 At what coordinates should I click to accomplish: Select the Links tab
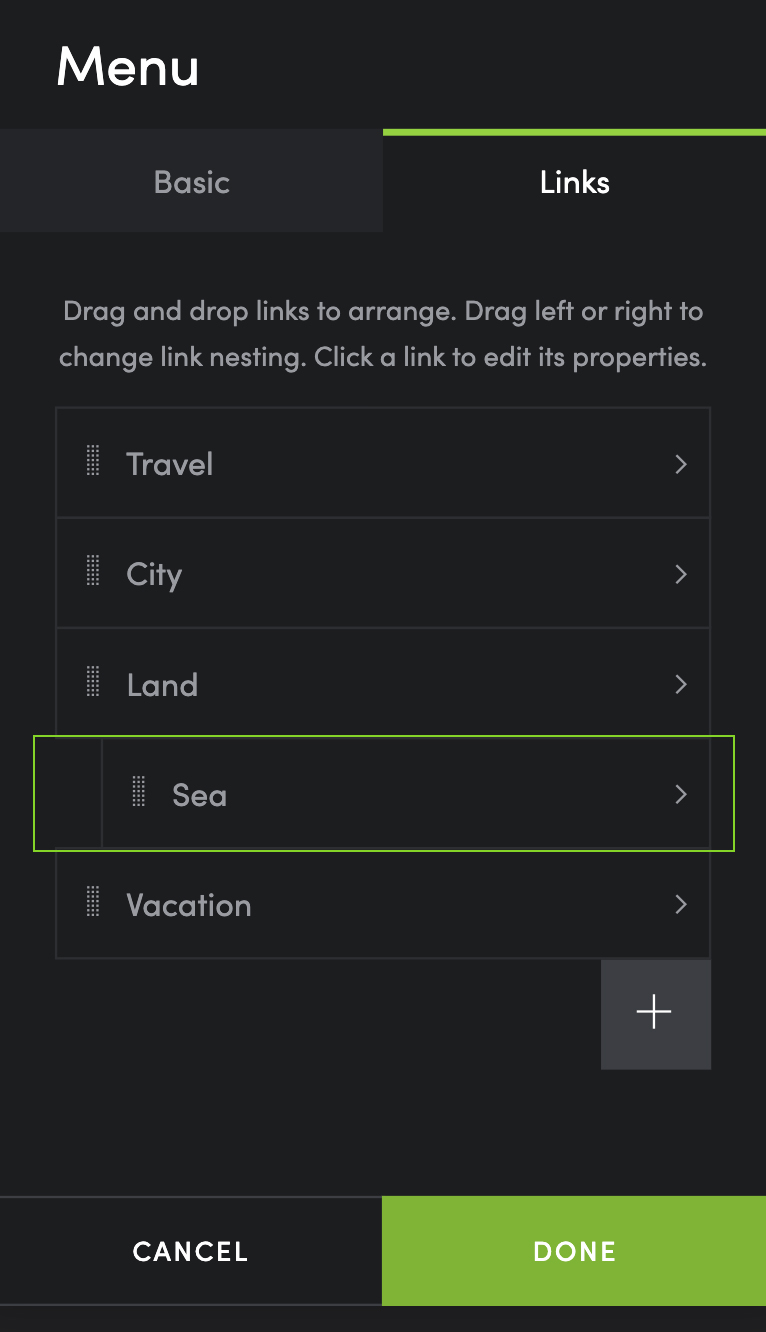[x=574, y=182]
